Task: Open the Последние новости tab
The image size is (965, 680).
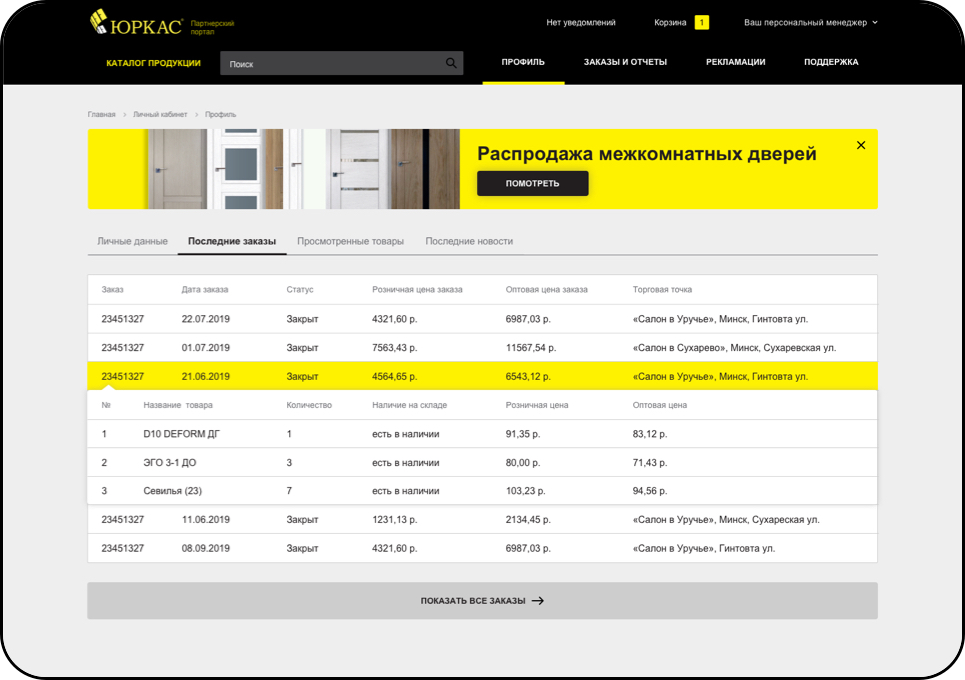Action: [469, 241]
